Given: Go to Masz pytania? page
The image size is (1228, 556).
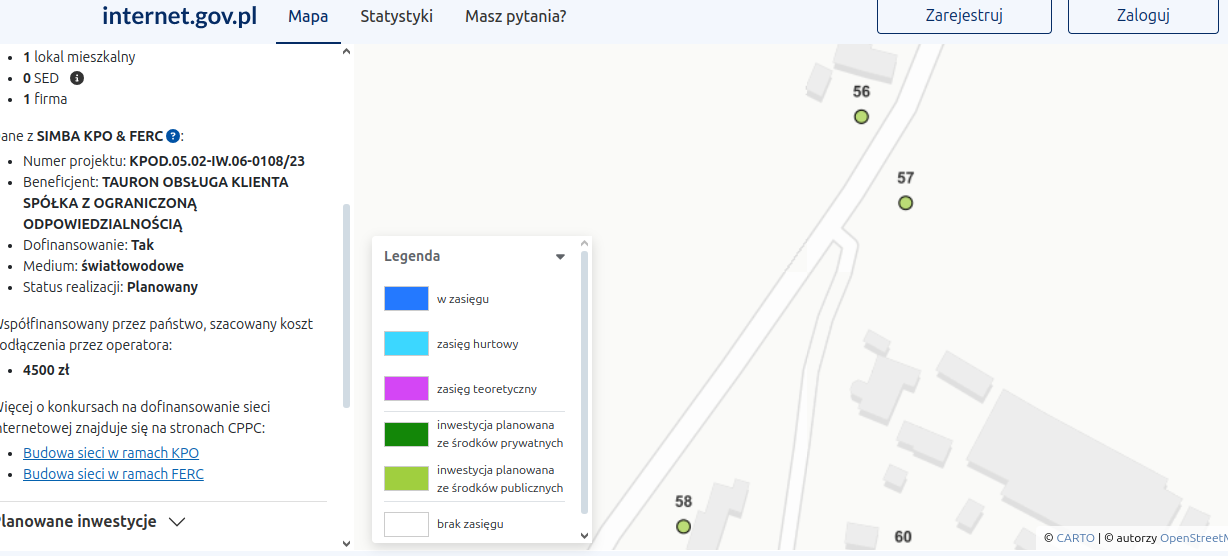Looking at the screenshot, I should coord(515,16).
